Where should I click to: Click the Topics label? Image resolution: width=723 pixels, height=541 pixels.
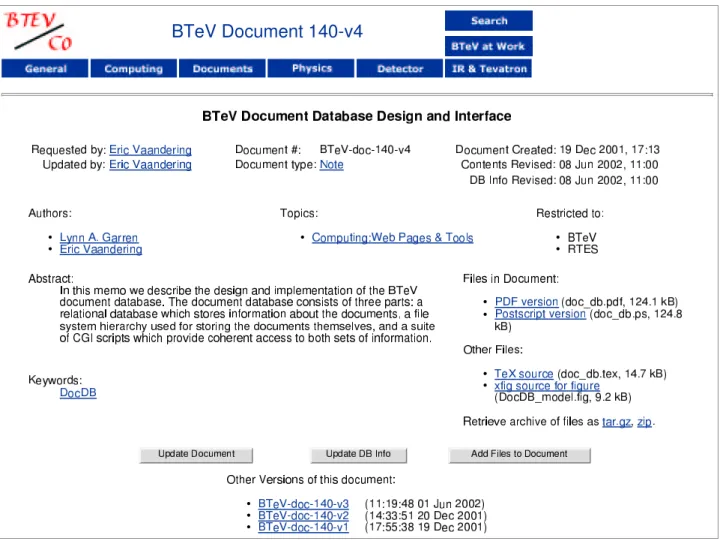click(x=299, y=214)
